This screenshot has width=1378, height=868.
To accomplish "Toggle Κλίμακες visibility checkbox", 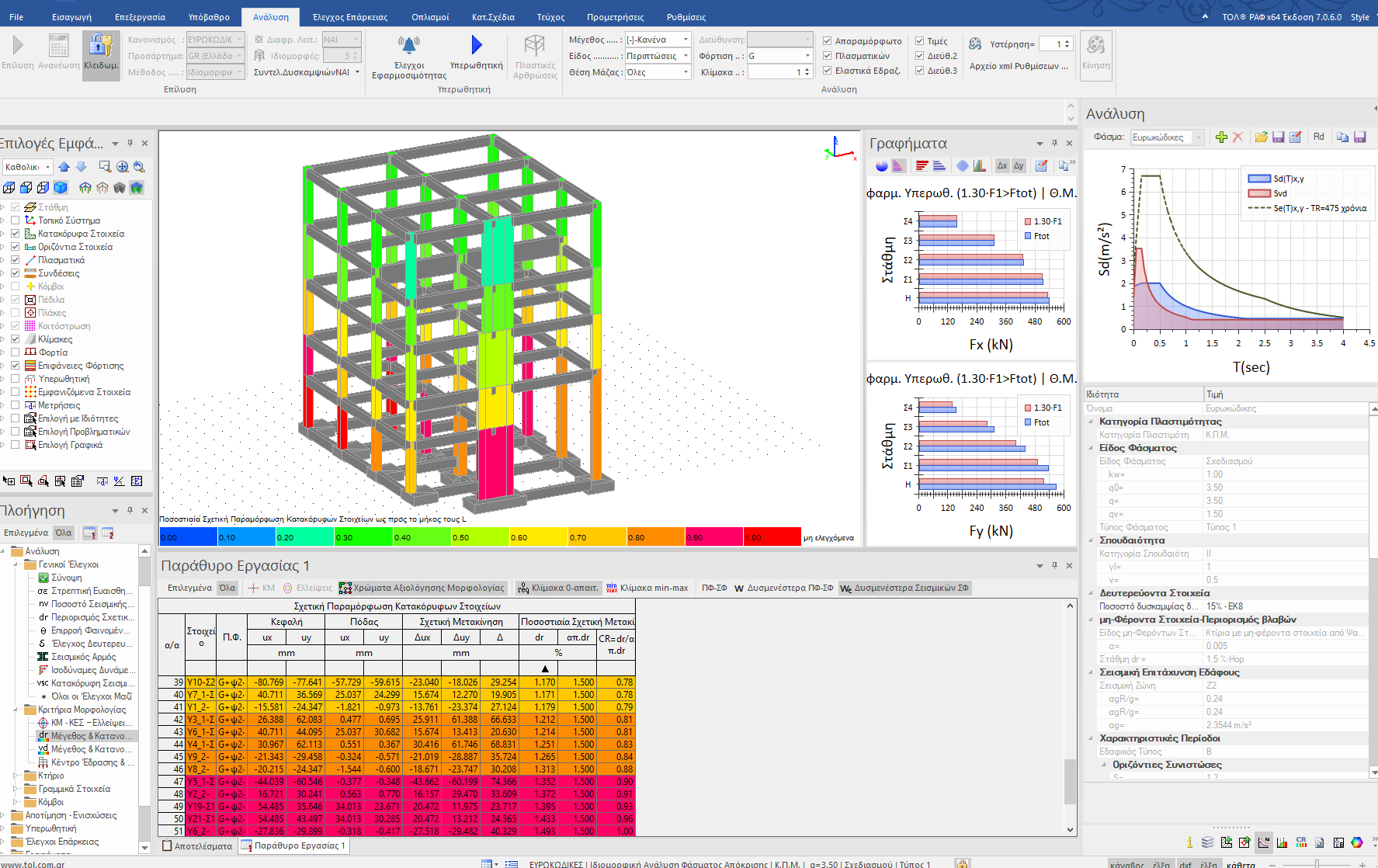I will pyautogui.click(x=15, y=339).
